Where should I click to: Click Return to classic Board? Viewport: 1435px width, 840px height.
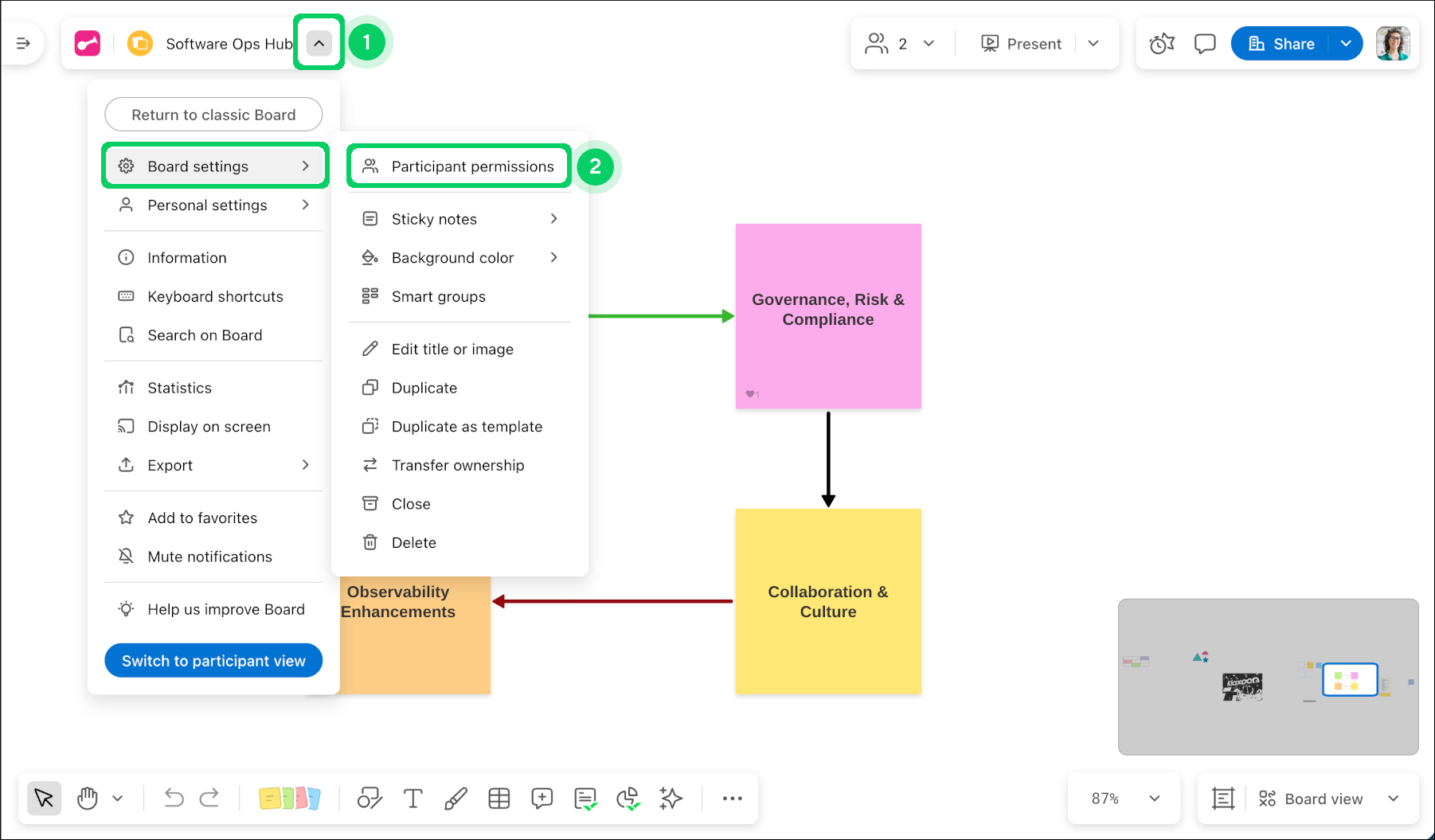213,115
